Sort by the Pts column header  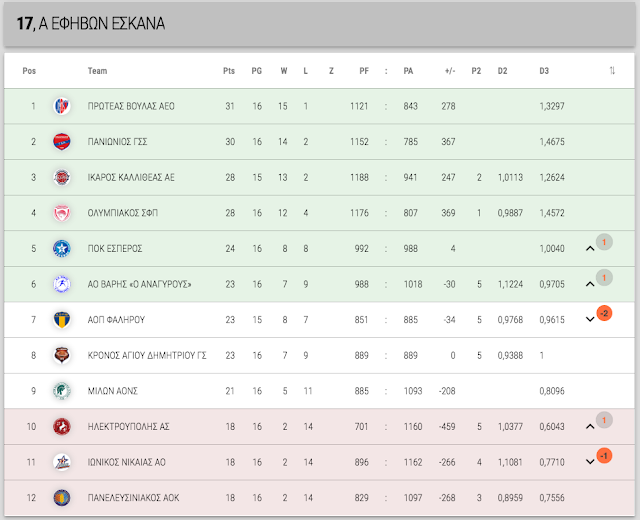(229, 71)
